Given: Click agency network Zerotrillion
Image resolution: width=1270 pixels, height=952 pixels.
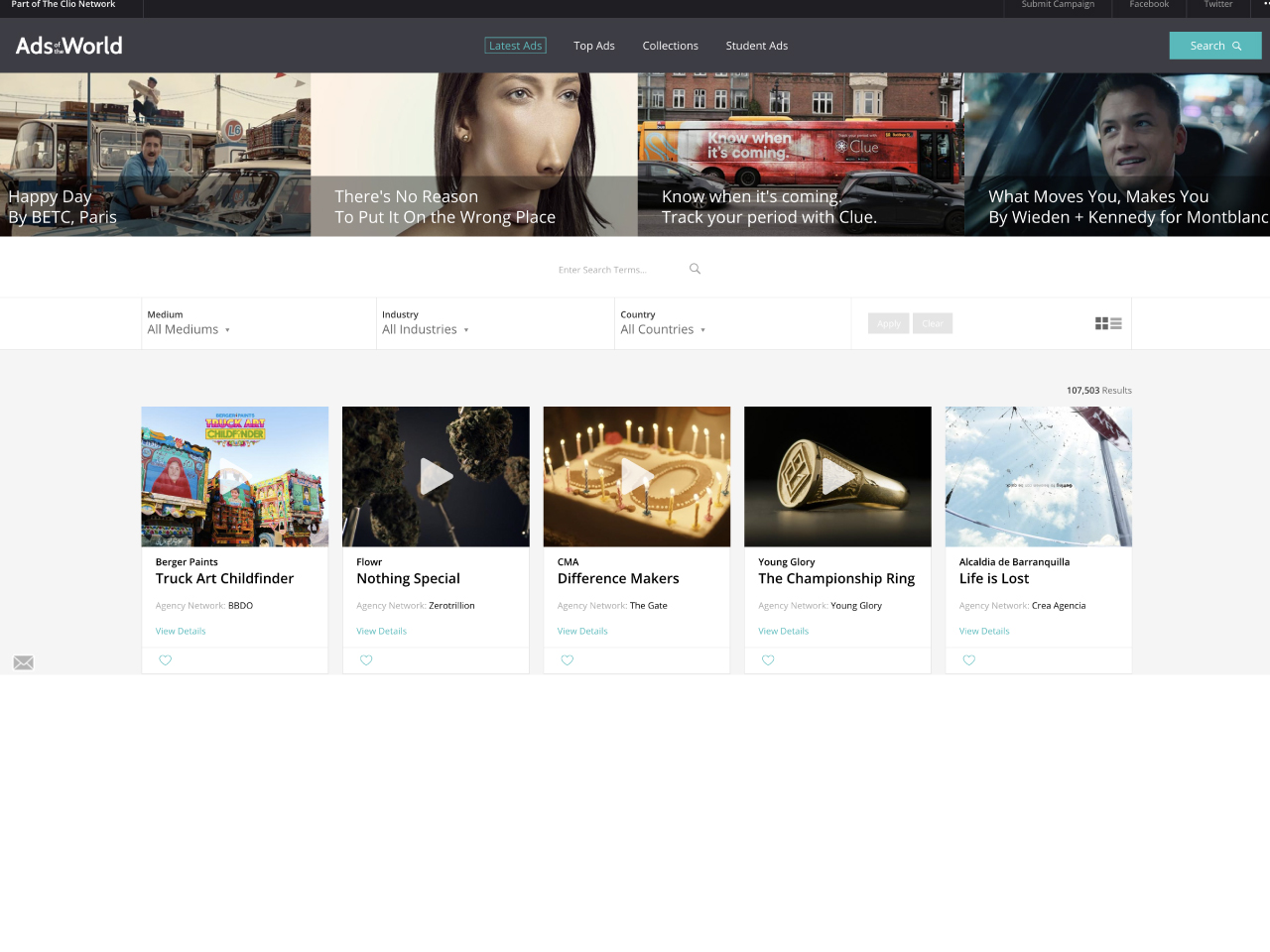Looking at the screenshot, I should 451,606.
